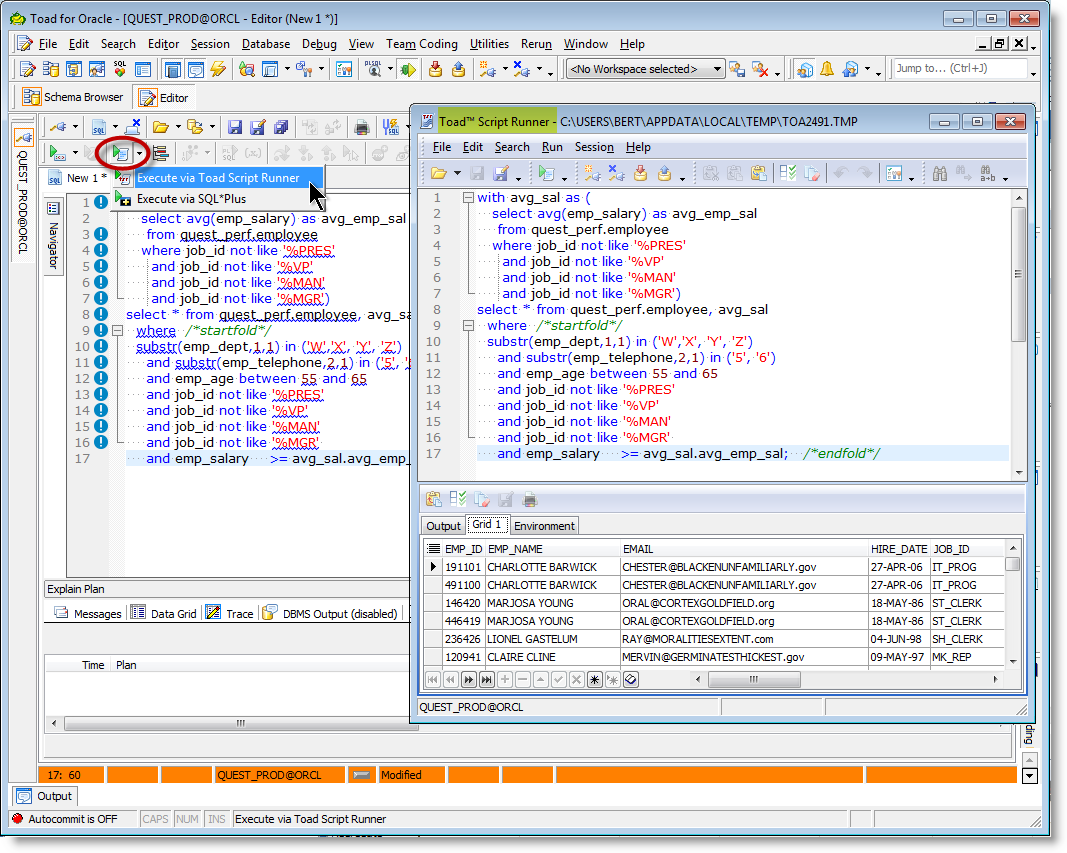This screenshot has height=853, width=1067.
Task: Click Script Runner disconnect plug icon
Action: (617, 173)
